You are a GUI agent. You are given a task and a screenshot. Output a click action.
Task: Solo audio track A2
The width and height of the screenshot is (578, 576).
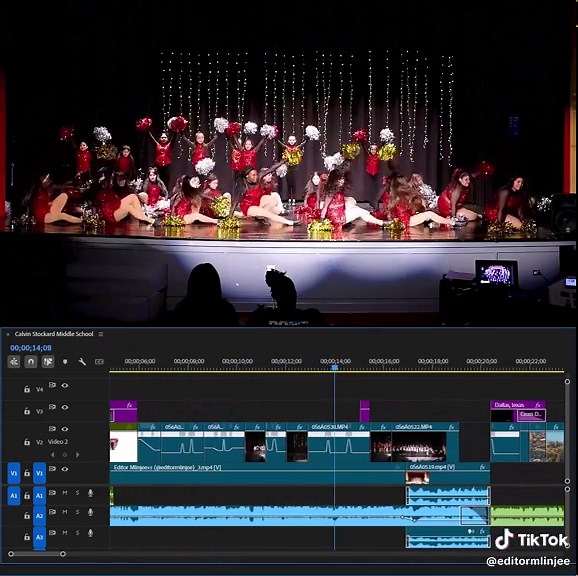coord(77,512)
